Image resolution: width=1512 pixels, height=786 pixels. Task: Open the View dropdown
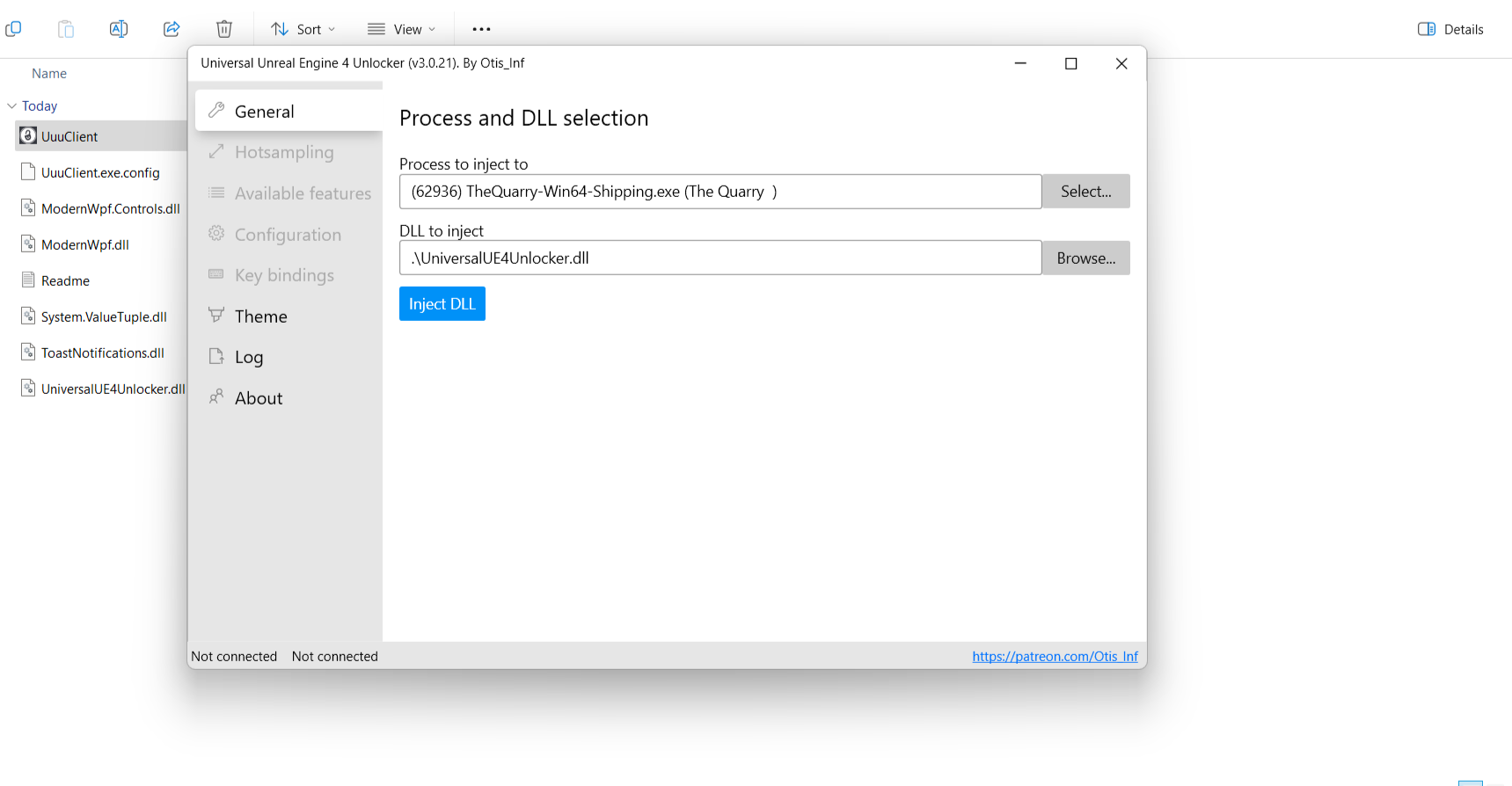[x=402, y=29]
